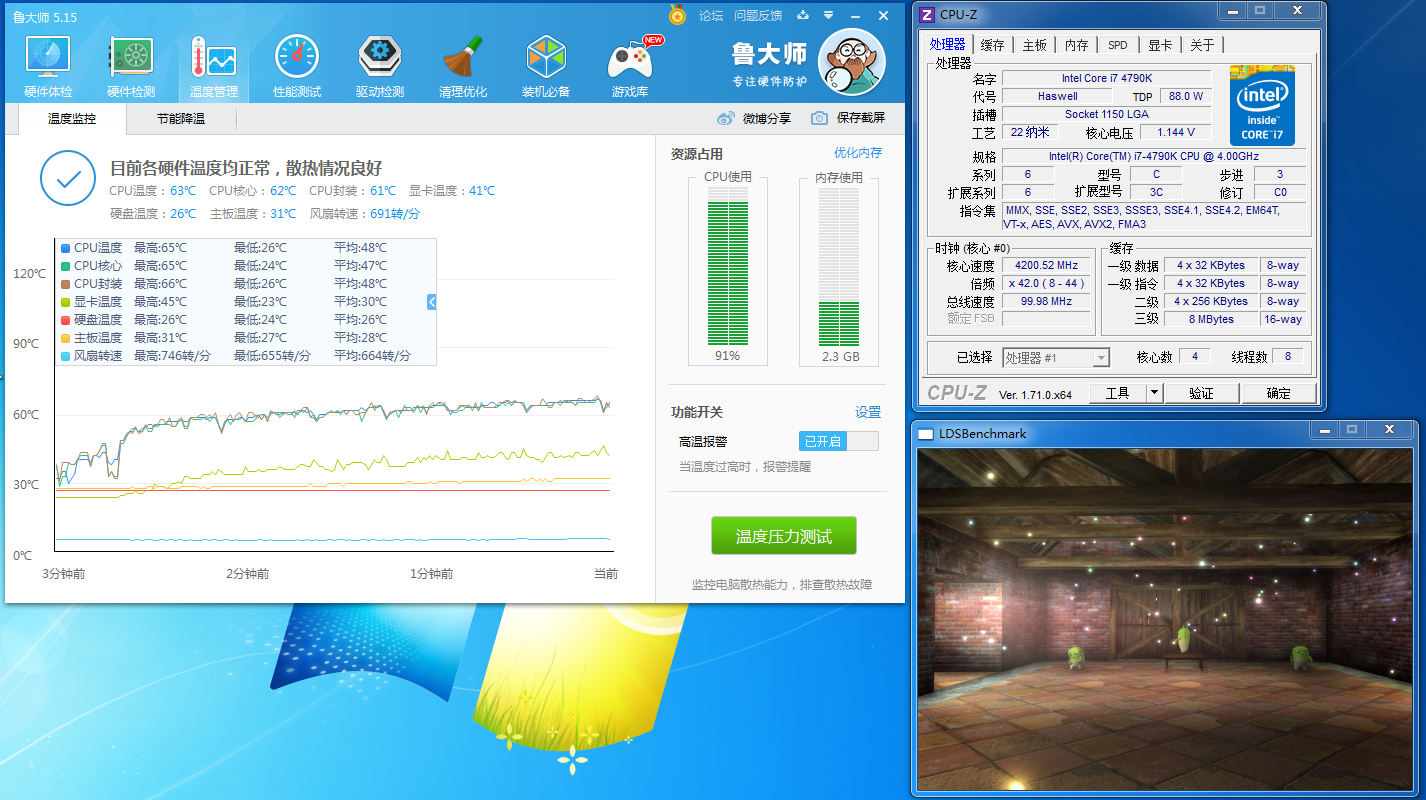Switch to the 温度监控 tab
Screen dimensions: 1426x800
pos(72,119)
